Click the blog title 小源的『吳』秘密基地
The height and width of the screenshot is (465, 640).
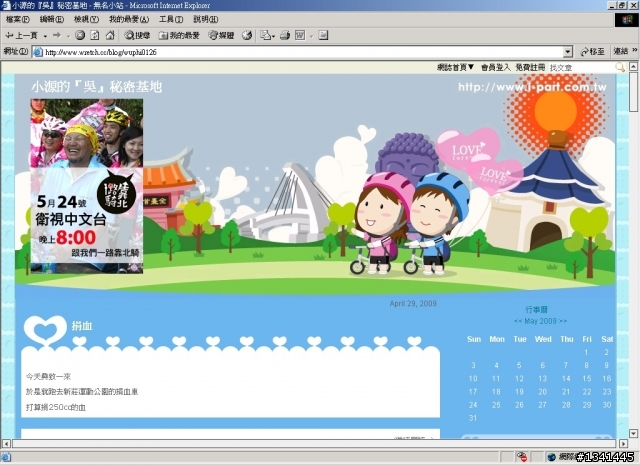(97, 87)
